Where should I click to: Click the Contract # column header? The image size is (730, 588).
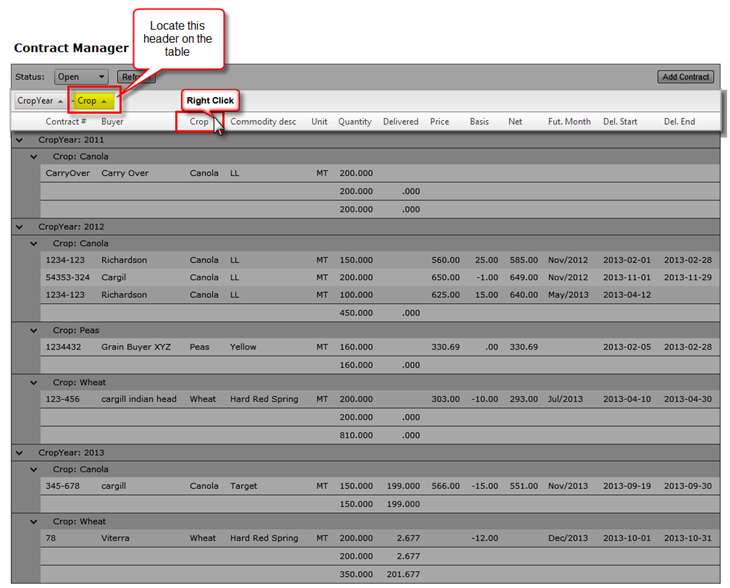pyautogui.click(x=66, y=122)
